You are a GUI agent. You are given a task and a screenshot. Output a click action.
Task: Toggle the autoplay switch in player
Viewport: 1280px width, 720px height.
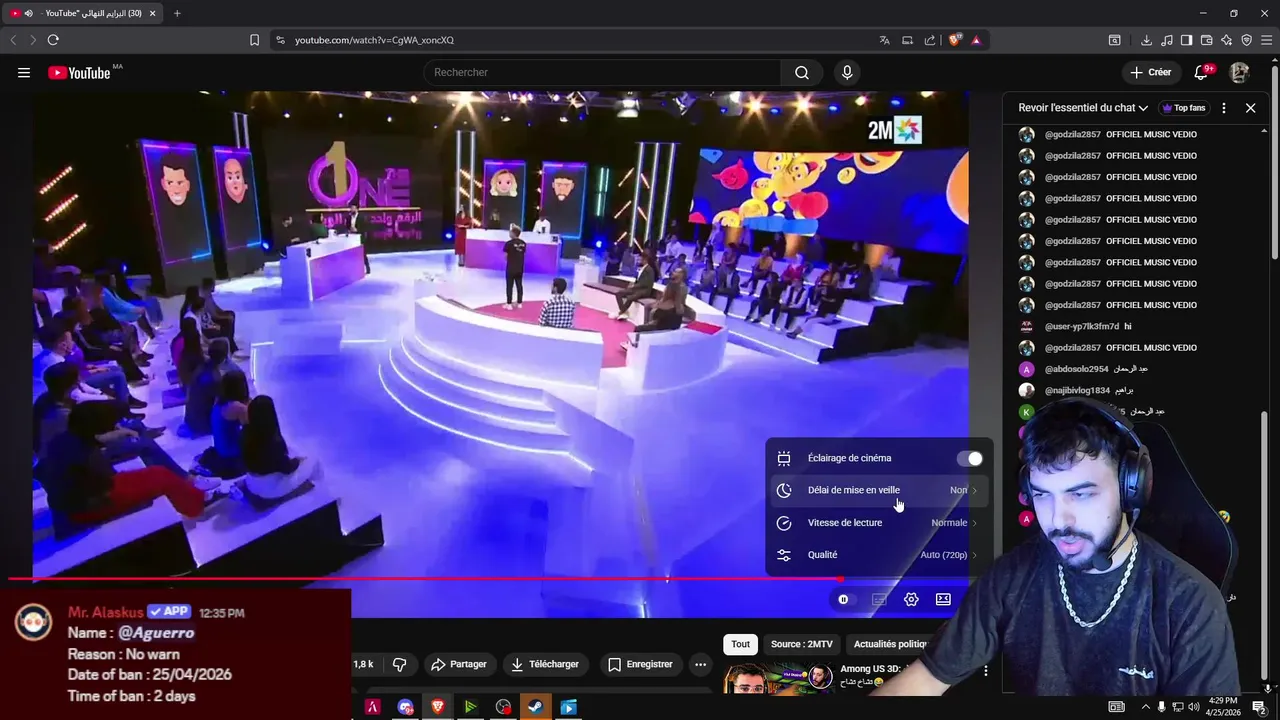click(846, 599)
